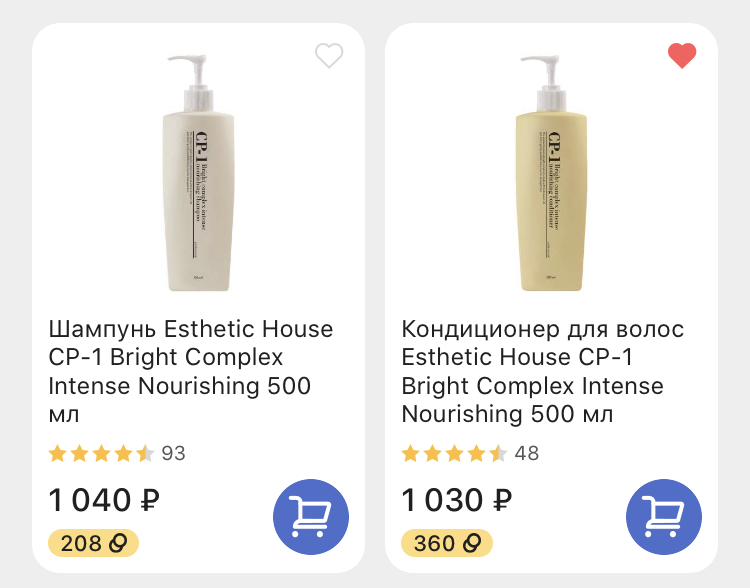Remove the conditioner from favorites via red heart
750x588 pixels.
pyautogui.click(x=682, y=56)
